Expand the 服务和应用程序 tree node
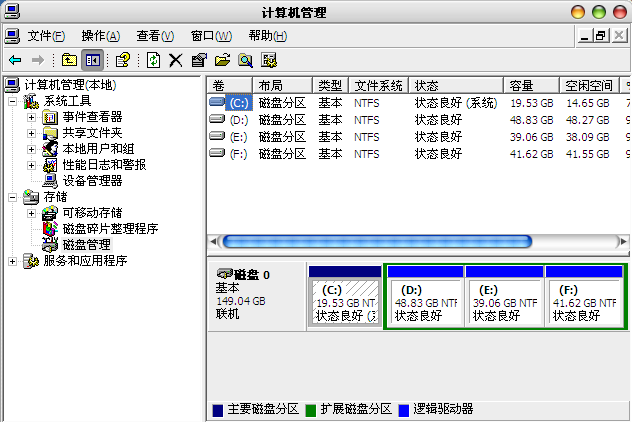This screenshot has width=643, height=425. tap(12, 261)
